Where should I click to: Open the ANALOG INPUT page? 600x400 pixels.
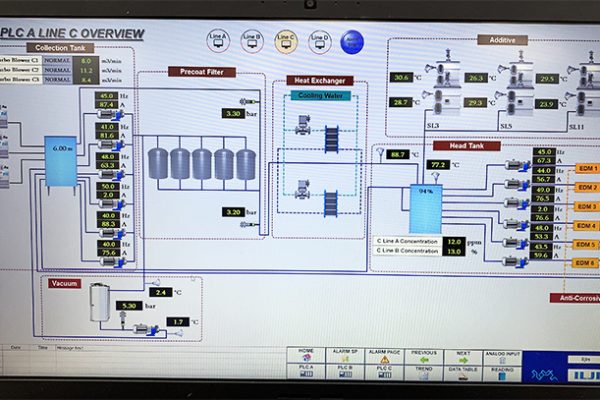point(502,358)
